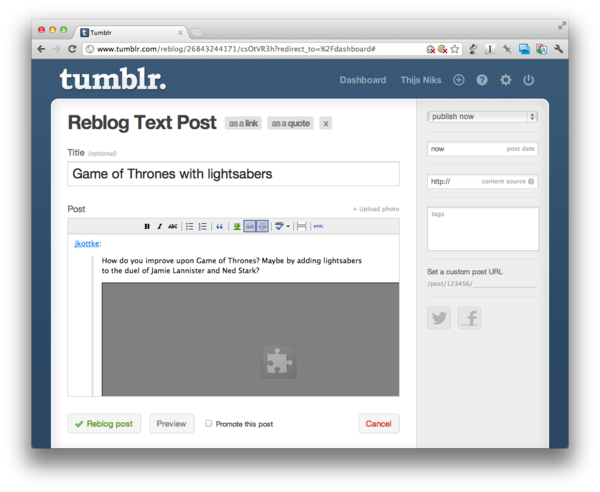
Task: Click the Preview button
Action: pyautogui.click(x=171, y=424)
